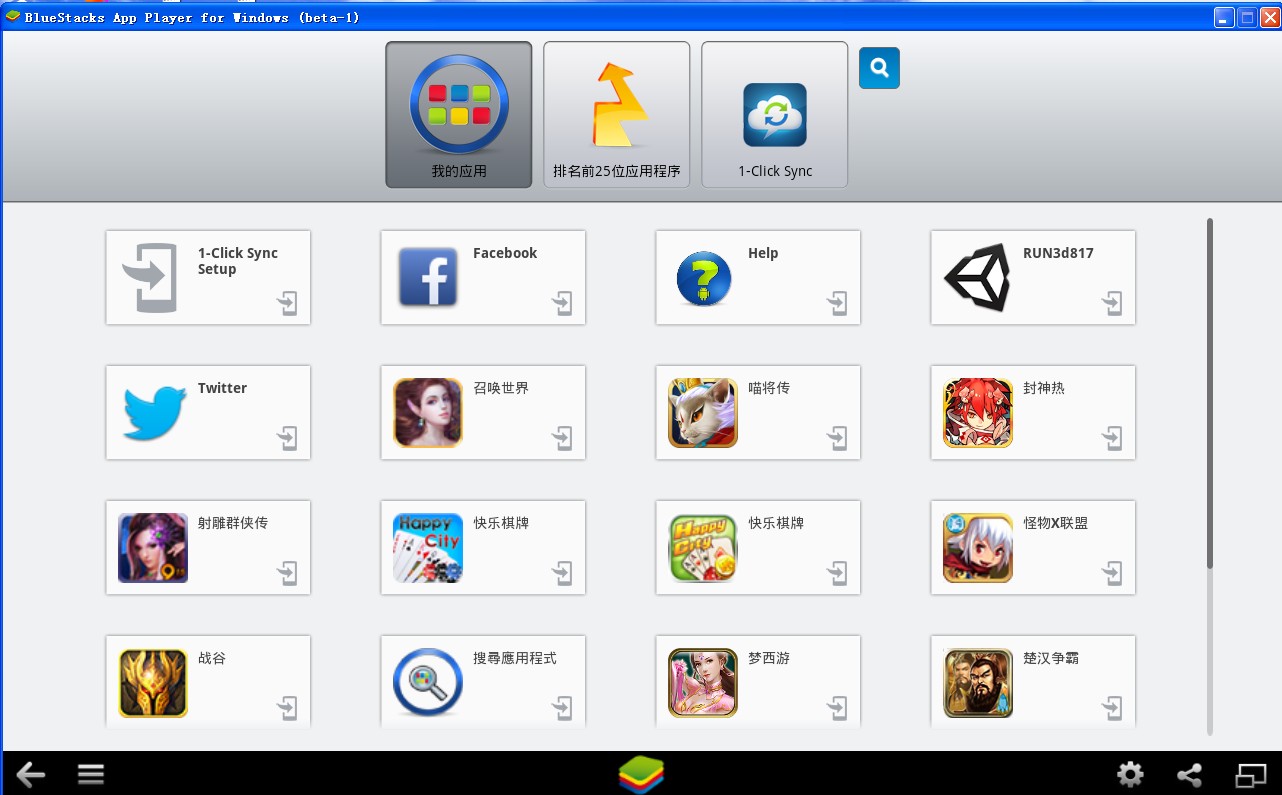This screenshot has height=795, width=1282.
Task: Open the 我的应用 tab
Action: coord(459,114)
